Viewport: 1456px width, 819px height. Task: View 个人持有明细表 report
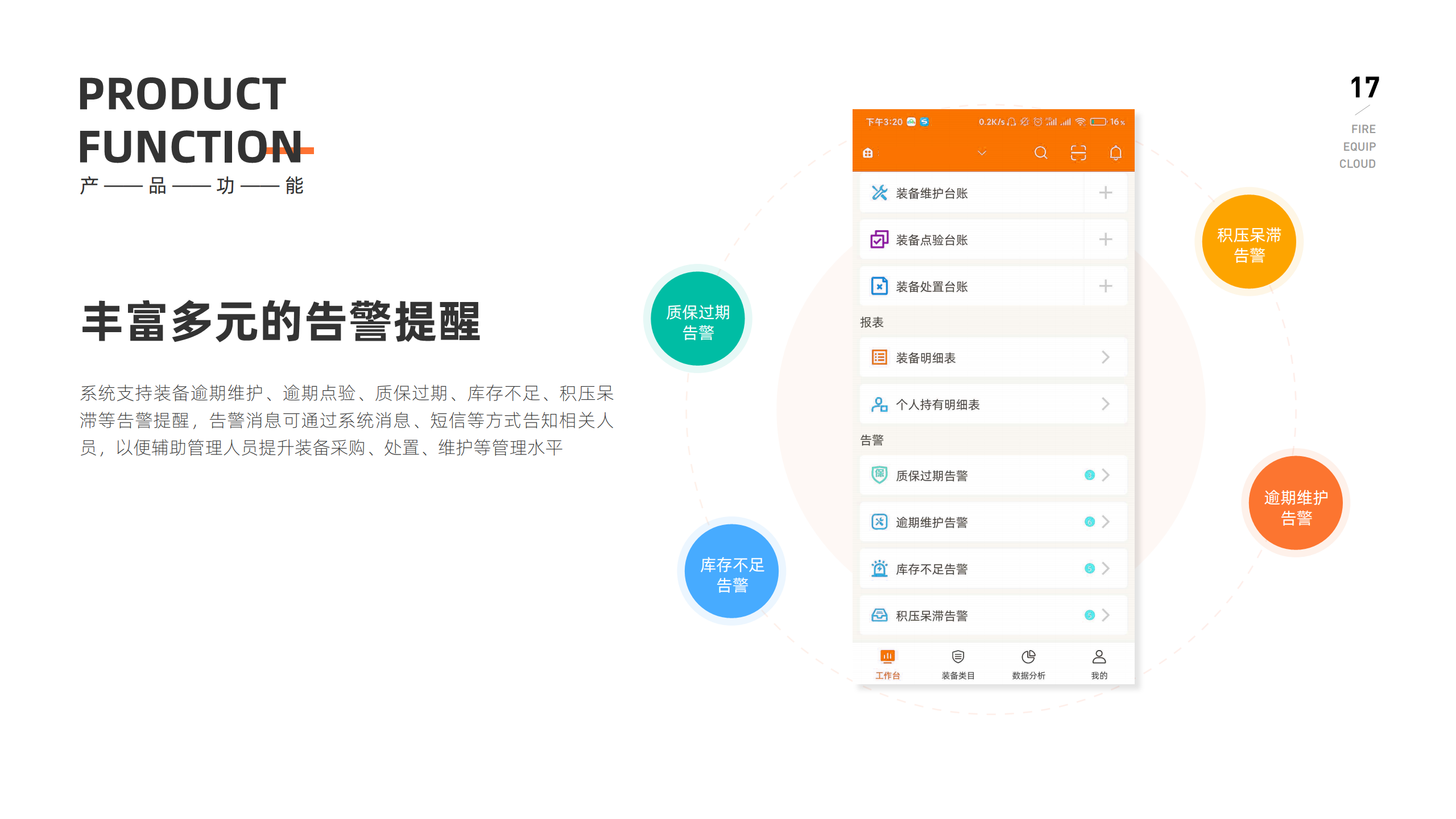989,404
